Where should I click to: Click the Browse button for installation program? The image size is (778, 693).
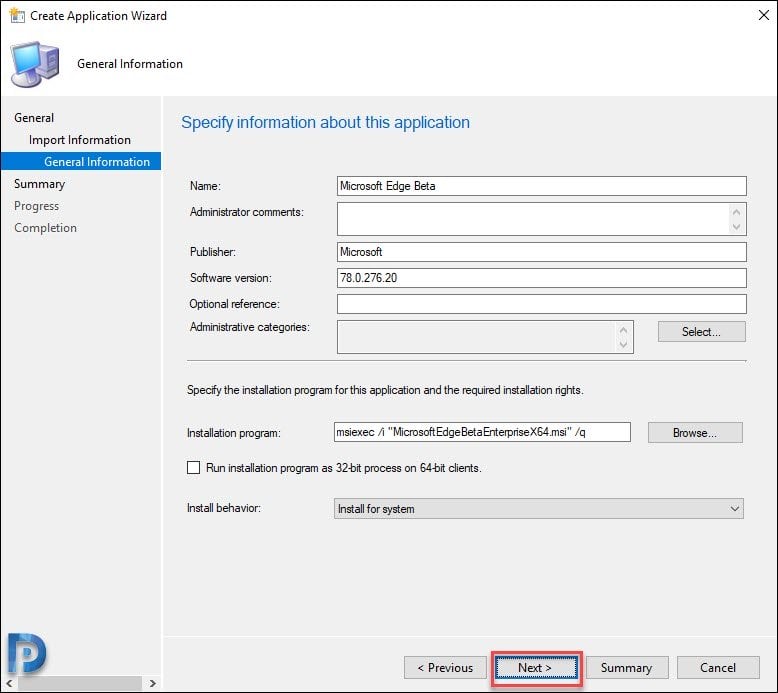pyautogui.click(x=695, y=433)
